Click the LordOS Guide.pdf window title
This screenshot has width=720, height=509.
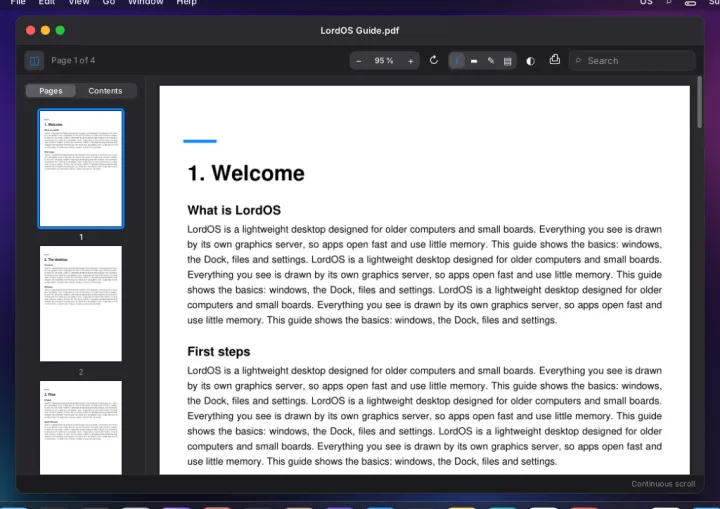pyautogui.click(x=360, y=31)
